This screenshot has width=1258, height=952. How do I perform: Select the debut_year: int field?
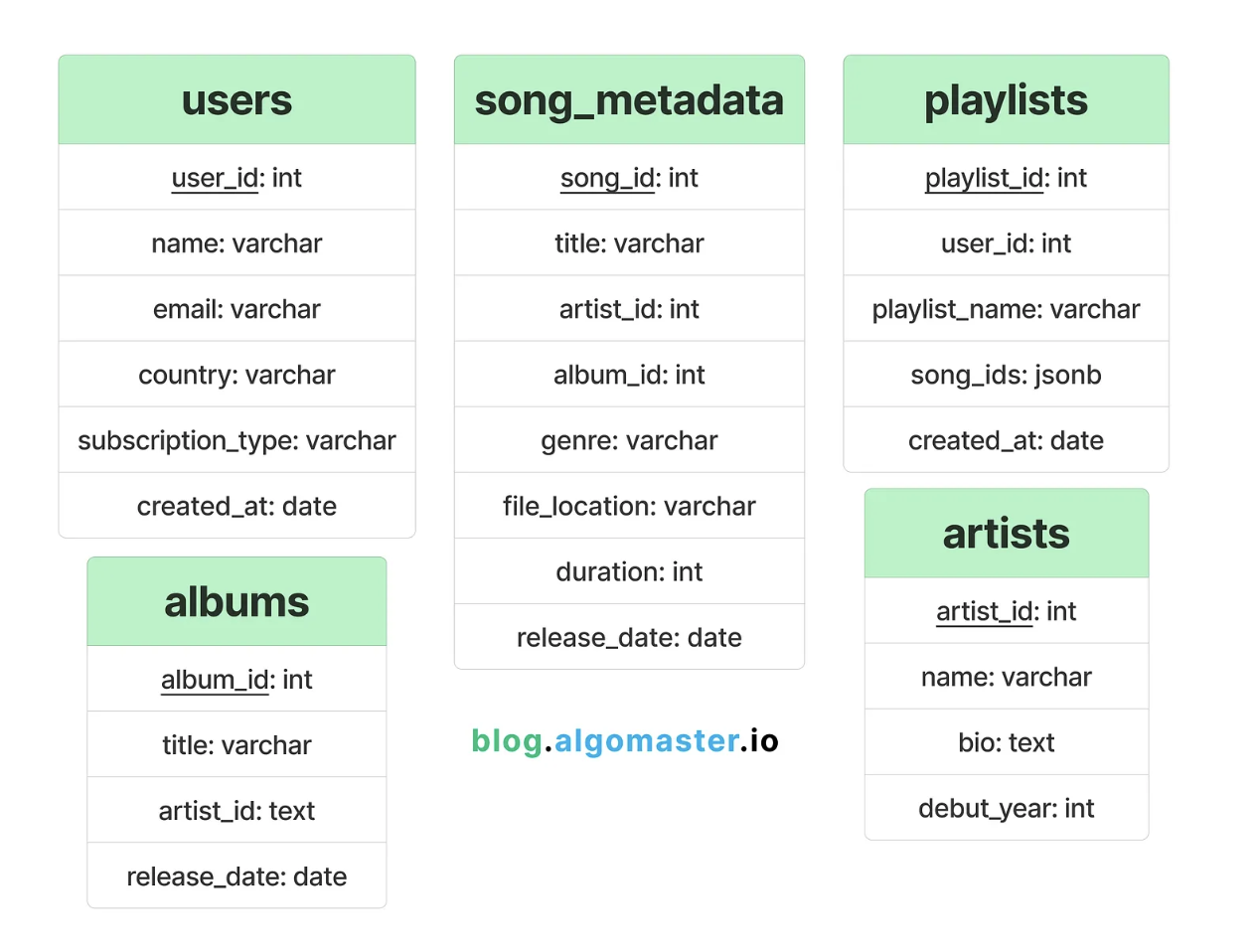coord(1006,808)
